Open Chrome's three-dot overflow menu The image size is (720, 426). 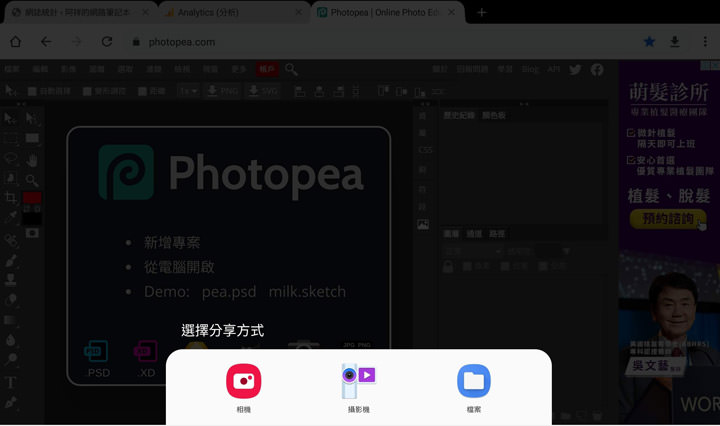pos(705,42)
